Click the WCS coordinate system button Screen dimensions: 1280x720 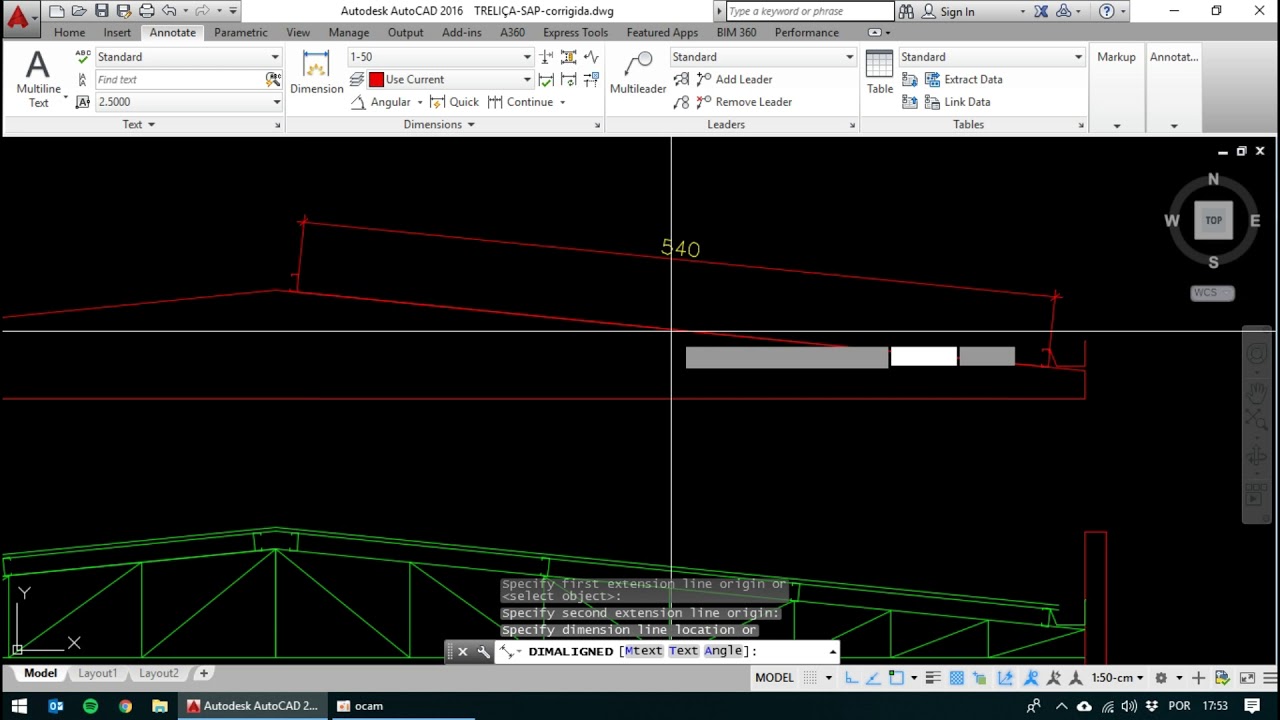(1212, 293)
